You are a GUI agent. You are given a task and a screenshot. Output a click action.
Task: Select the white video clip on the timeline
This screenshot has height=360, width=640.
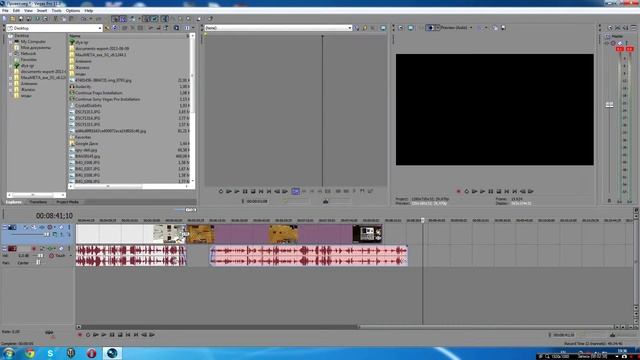point(131,234)
